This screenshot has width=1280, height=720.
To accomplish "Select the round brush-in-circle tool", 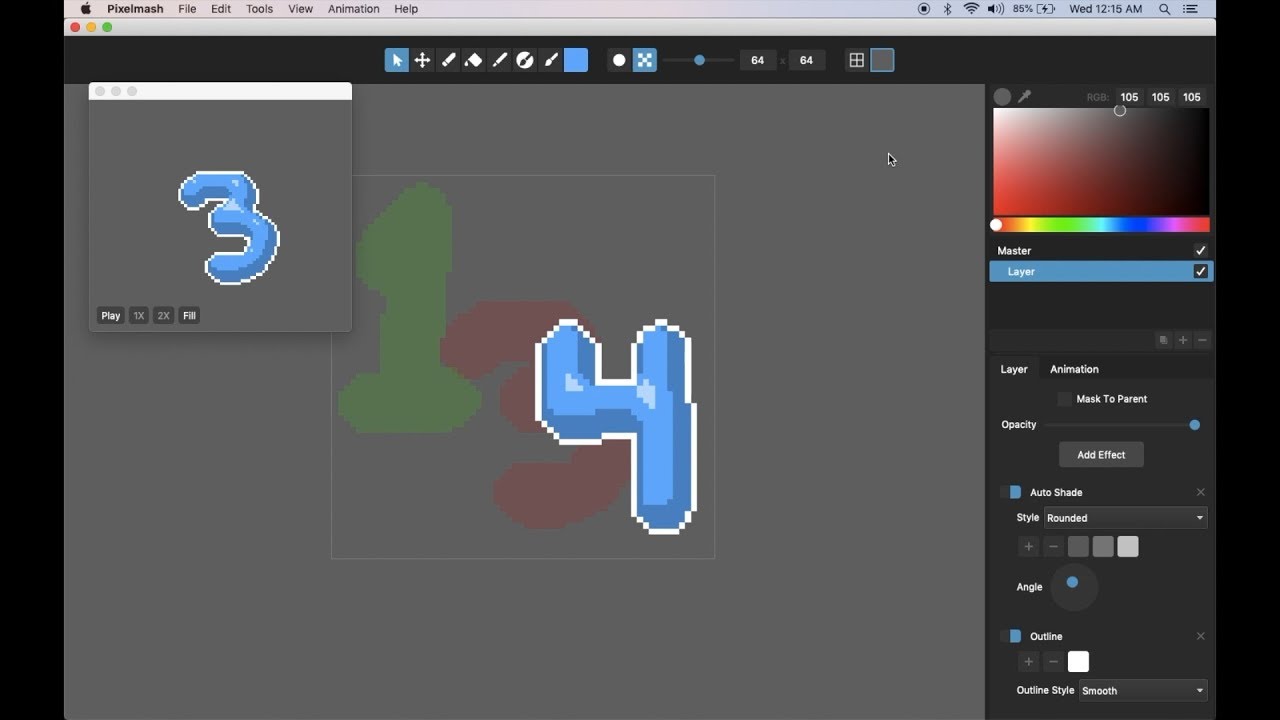I will (525, 60).
